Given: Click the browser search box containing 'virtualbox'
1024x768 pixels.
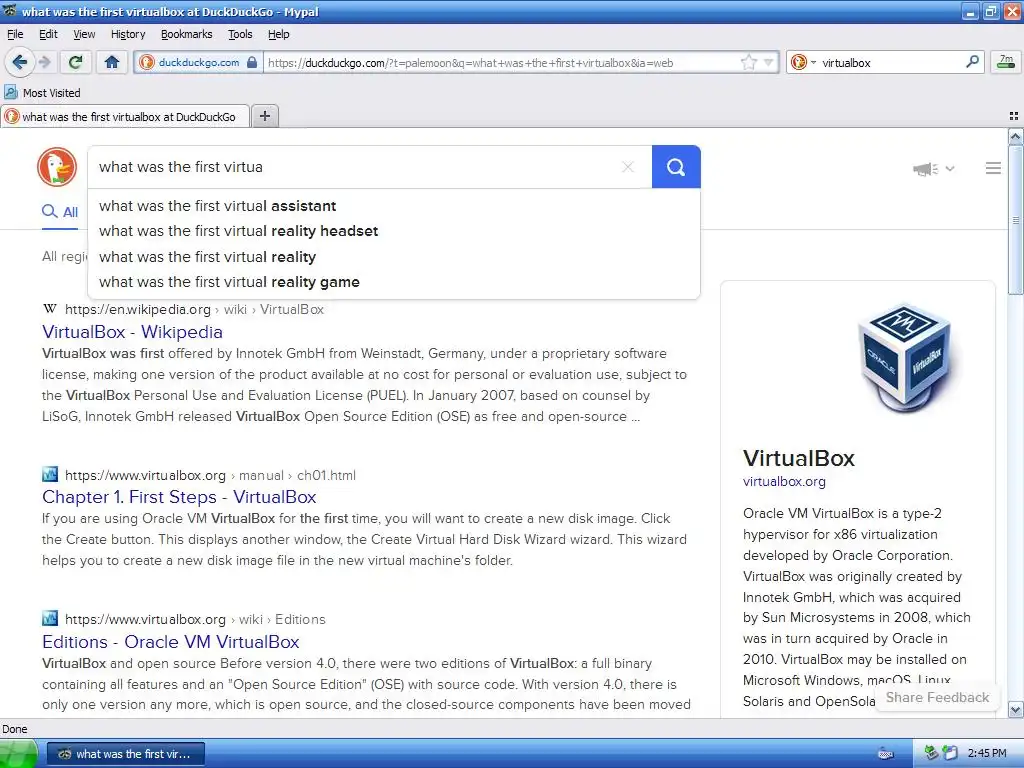Looking at the screenshot, I should coord(889,63).
